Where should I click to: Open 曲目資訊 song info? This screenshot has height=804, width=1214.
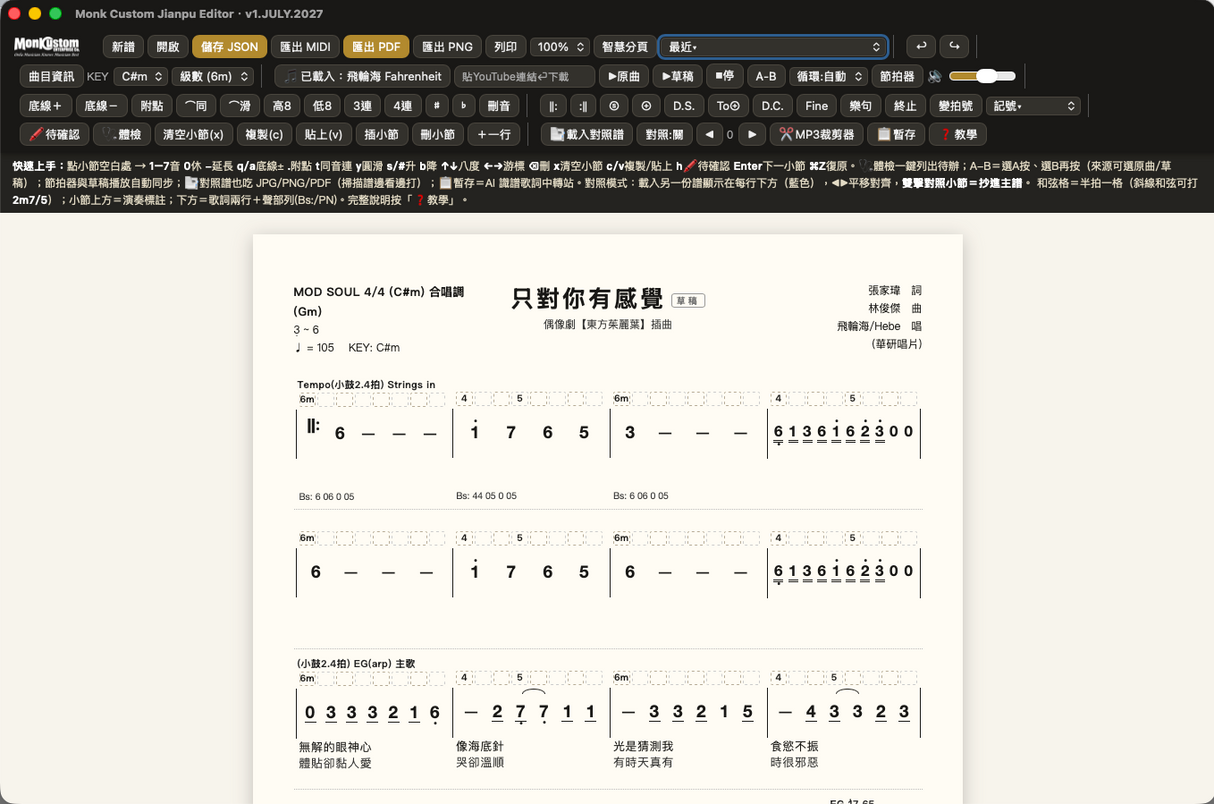pyautogui.click(x=51, y=76)
